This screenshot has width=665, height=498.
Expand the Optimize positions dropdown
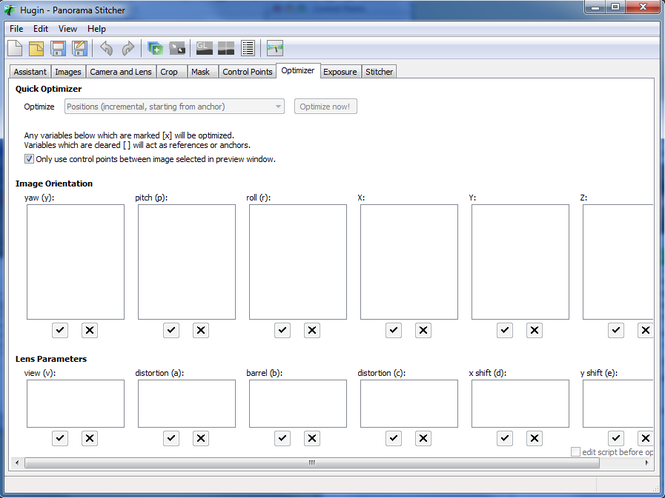[x=174, y=106]
